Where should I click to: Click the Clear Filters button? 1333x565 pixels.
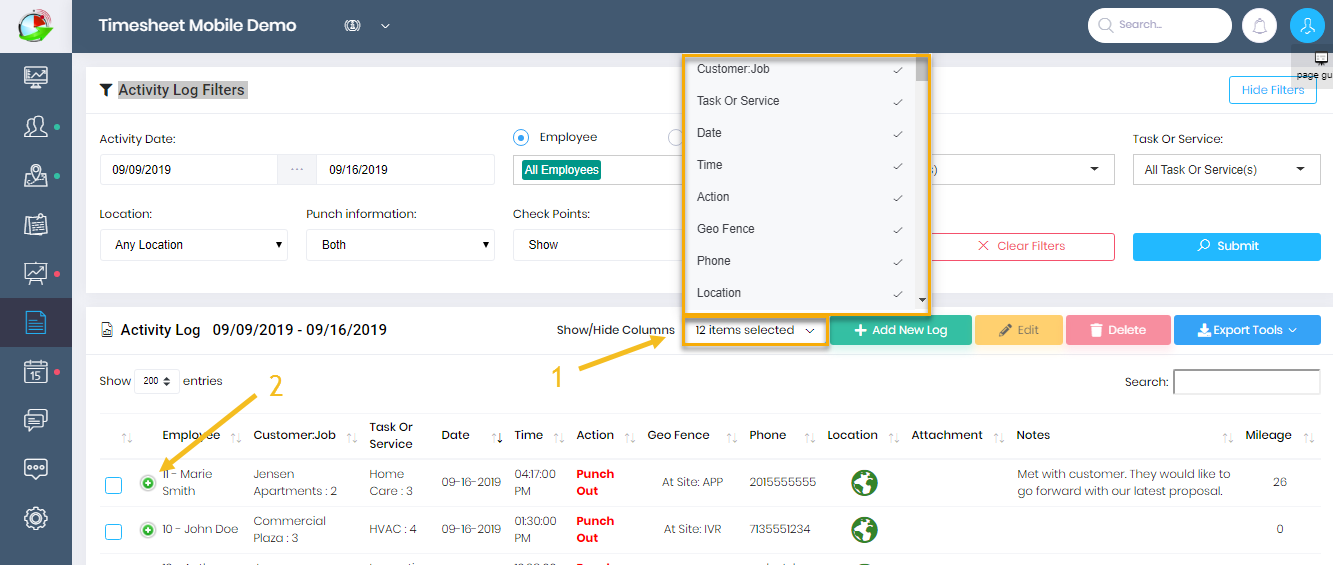coord(1021,246)
